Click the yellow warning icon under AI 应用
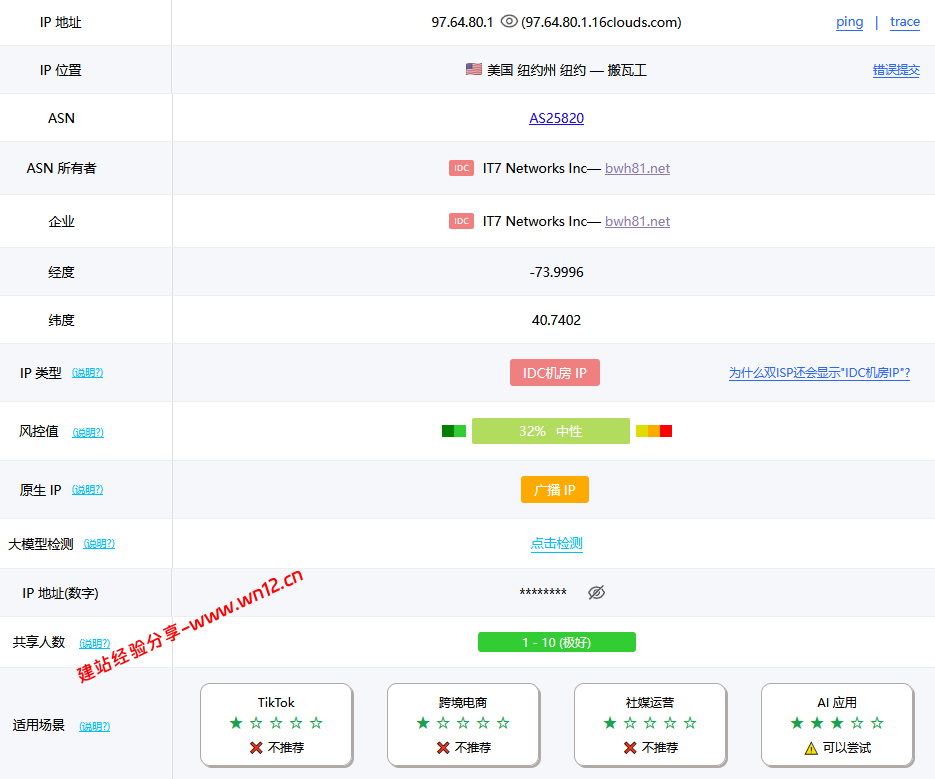The image size is (935, 779). click(x=811, y=748)
